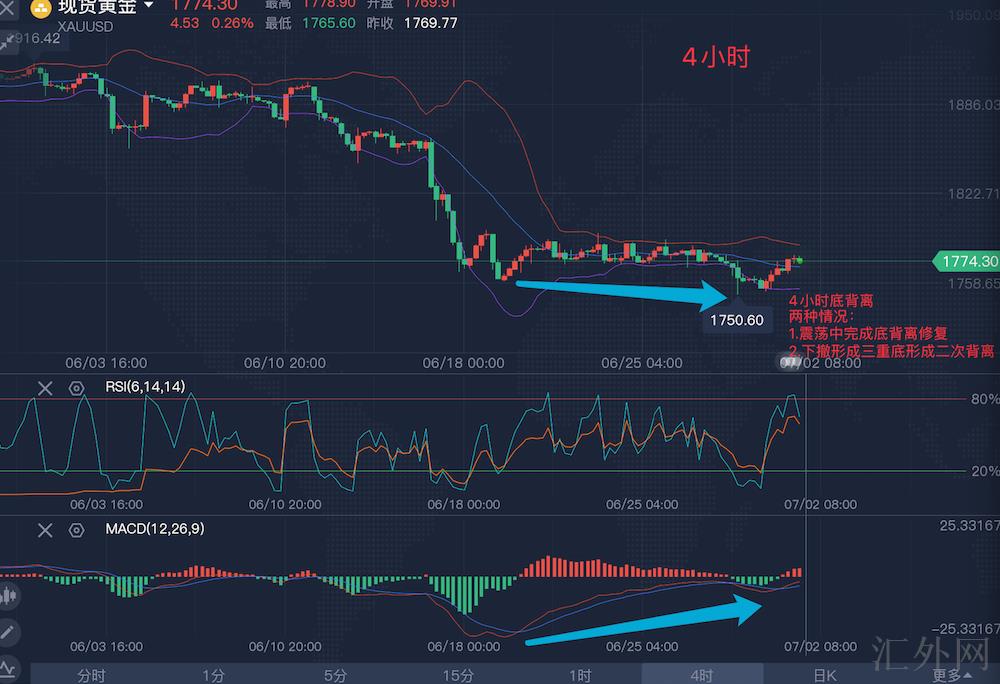Viewport: 1000px width, 684px height.
Task: Switch to the 日K timeframe tab
Action: pos(825,675)
